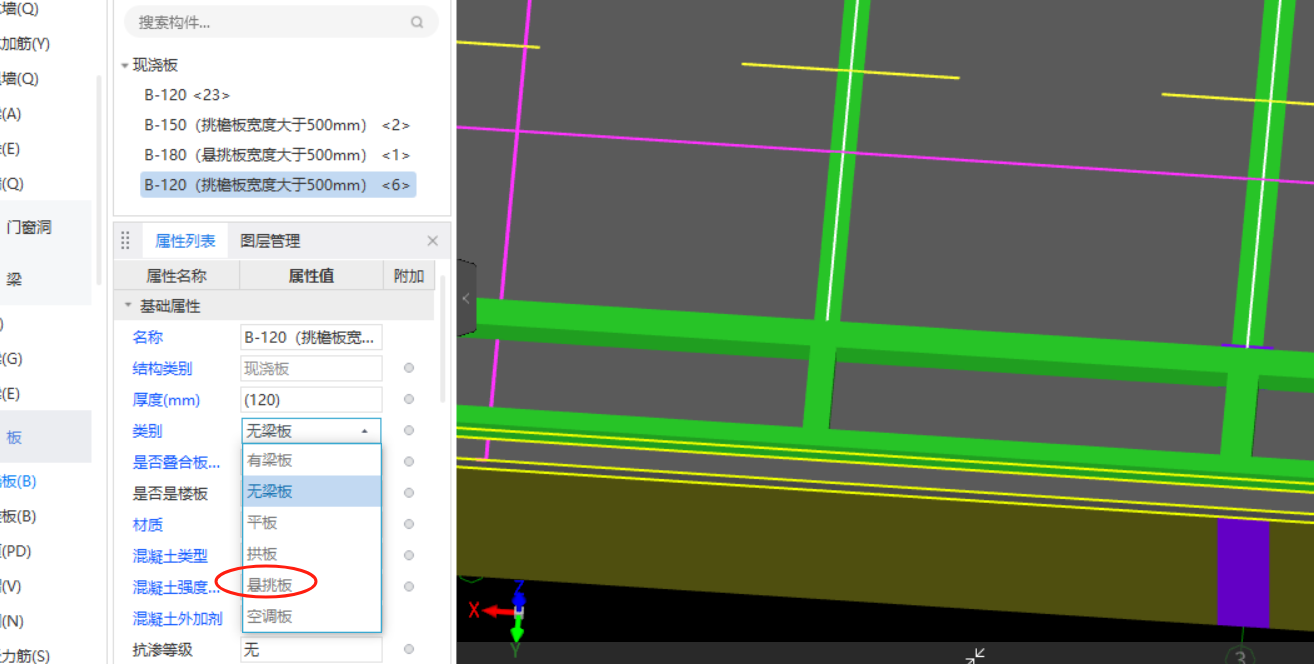
Task: Choose 空调板 from category list
Action: (311, 616)
